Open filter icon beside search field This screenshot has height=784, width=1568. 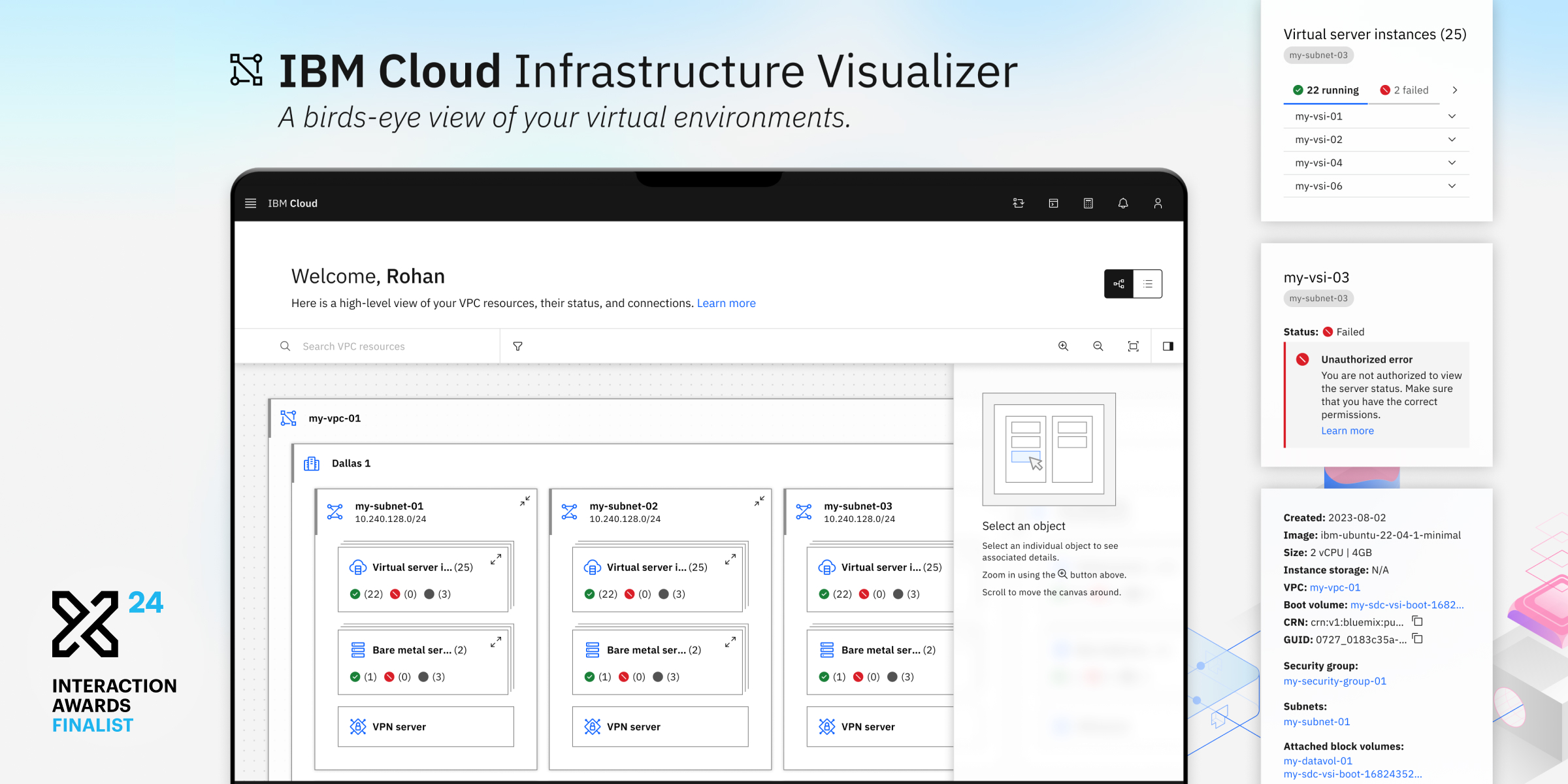click(517, 346)
